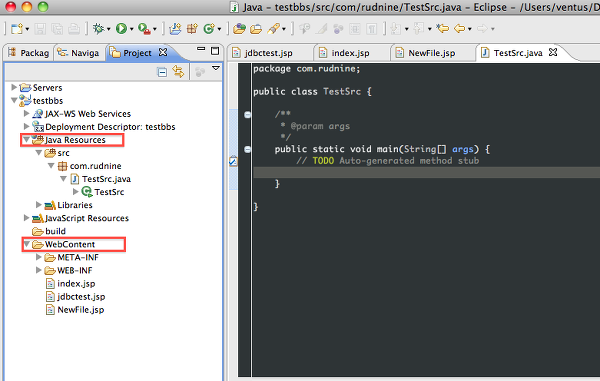Expand the TestSrc class node
The width and height of the screenshot is (600, 381).
tap(76, 191)
